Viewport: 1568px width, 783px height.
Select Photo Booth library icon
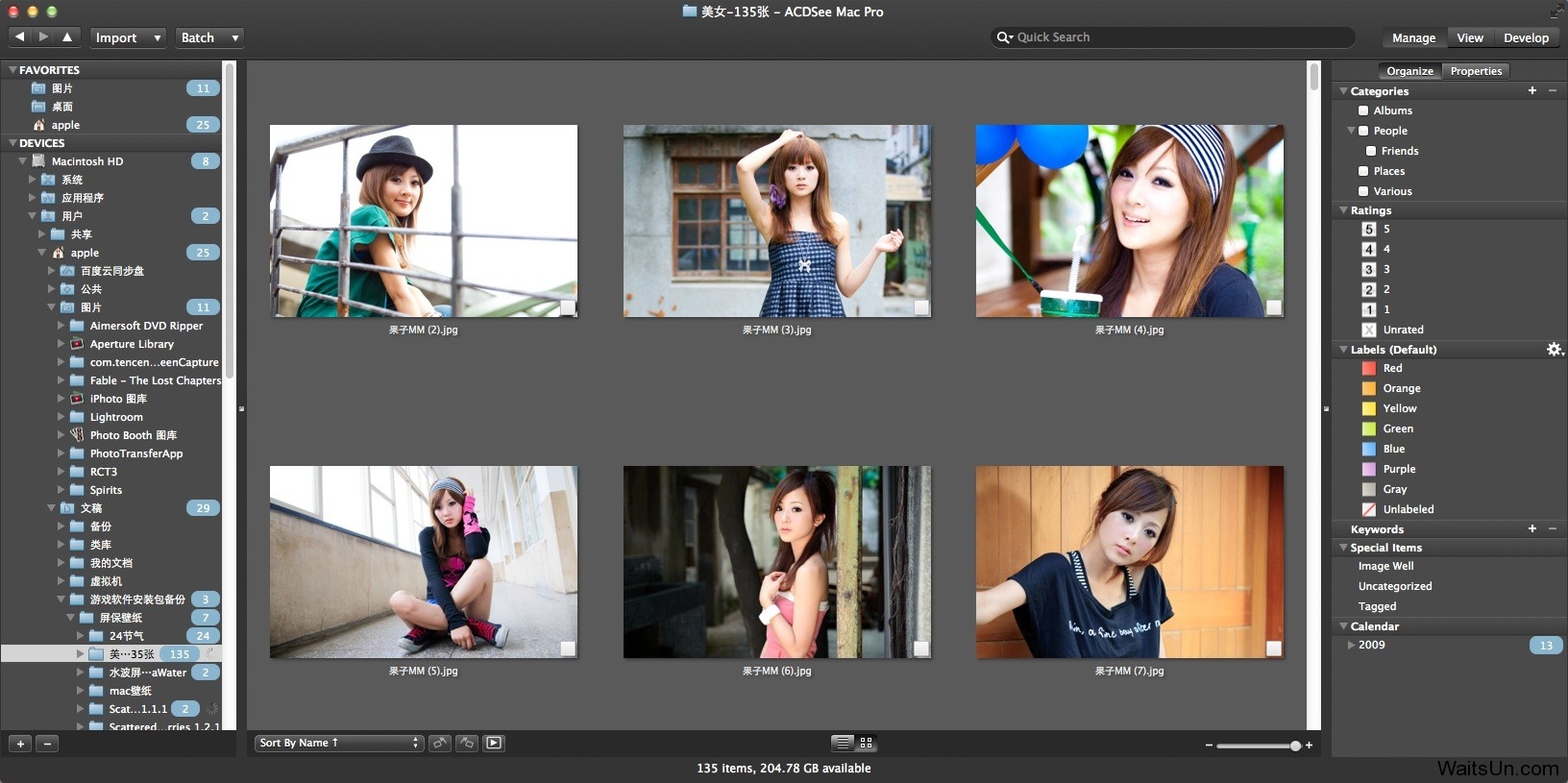tap(77, 435)
